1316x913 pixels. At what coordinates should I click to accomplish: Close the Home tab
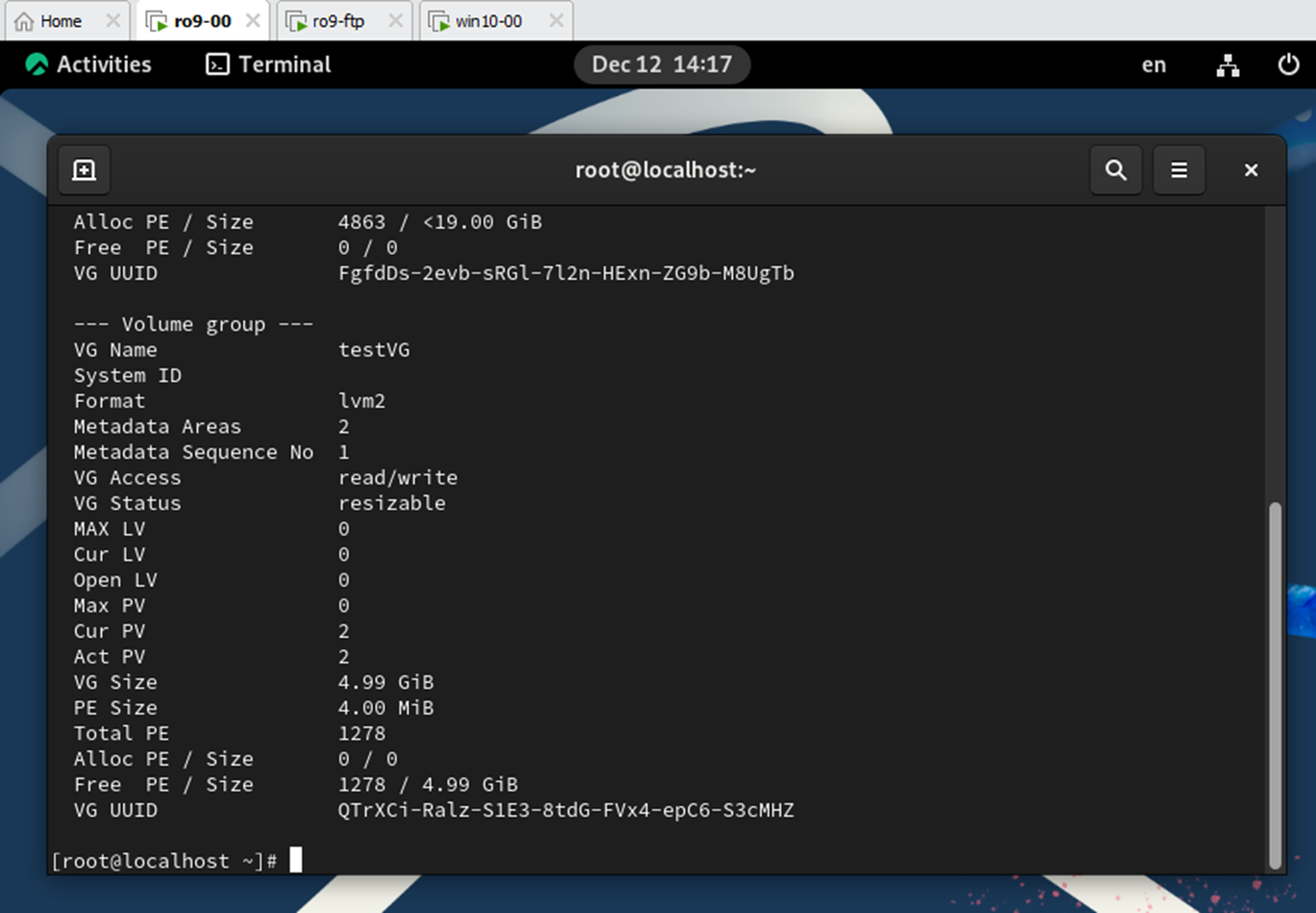(113, 20)
